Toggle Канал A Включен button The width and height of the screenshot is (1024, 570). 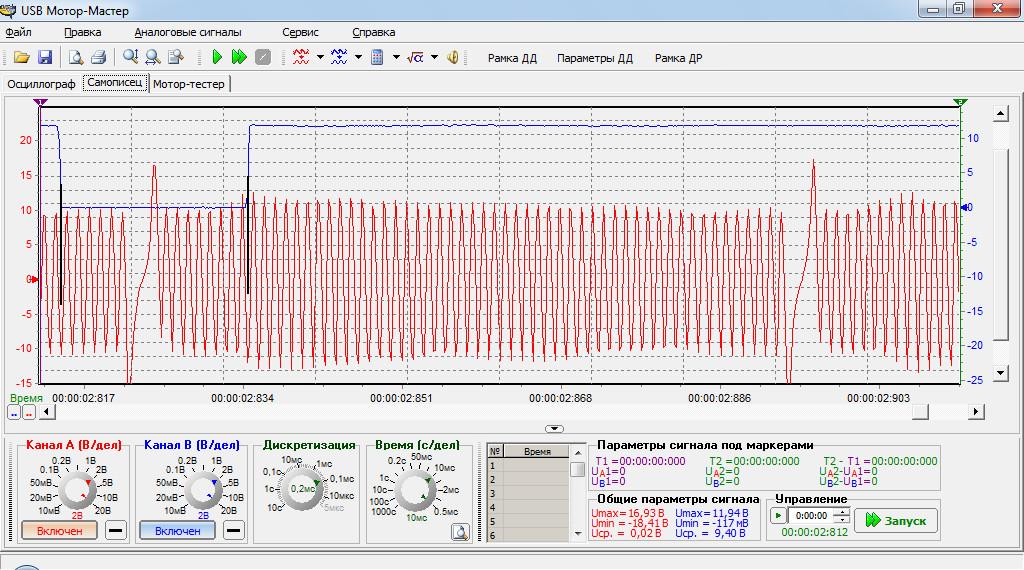(x=60, y=531)
